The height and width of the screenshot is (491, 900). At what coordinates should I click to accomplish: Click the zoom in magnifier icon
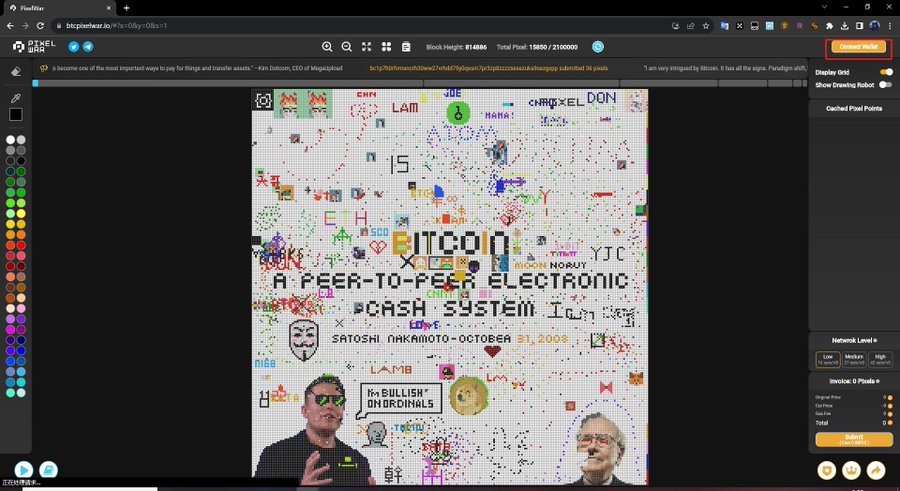point(327,47)
